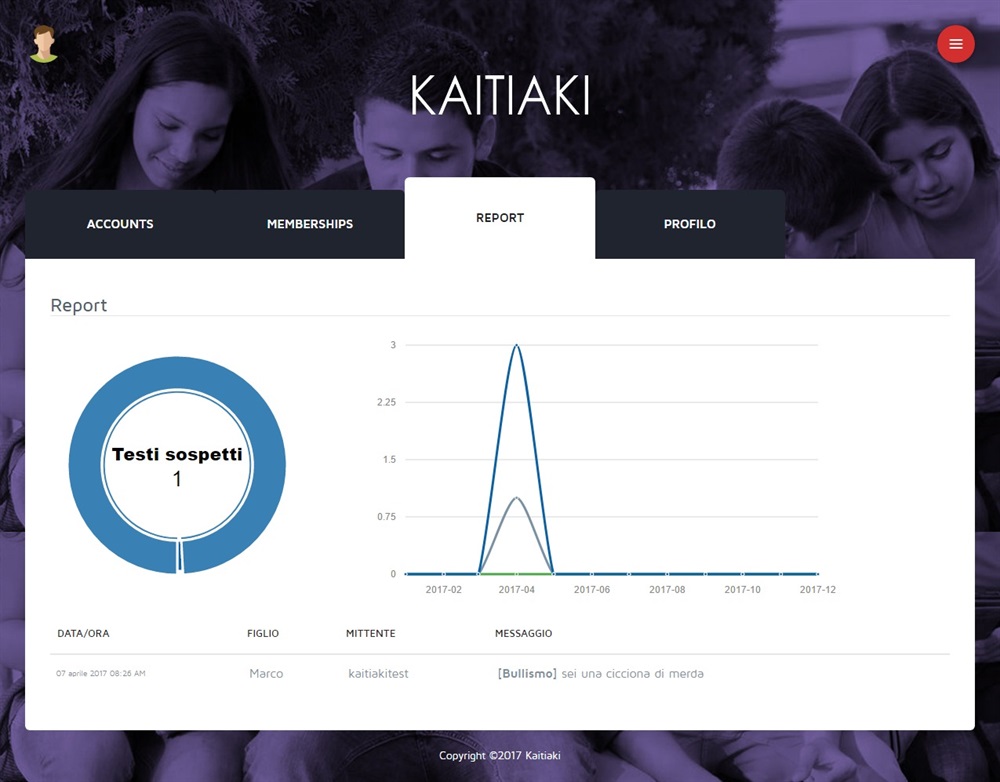Switch to the Accounts tab
The width and height of the screenshot is (1000, 782).
(120, 224)
